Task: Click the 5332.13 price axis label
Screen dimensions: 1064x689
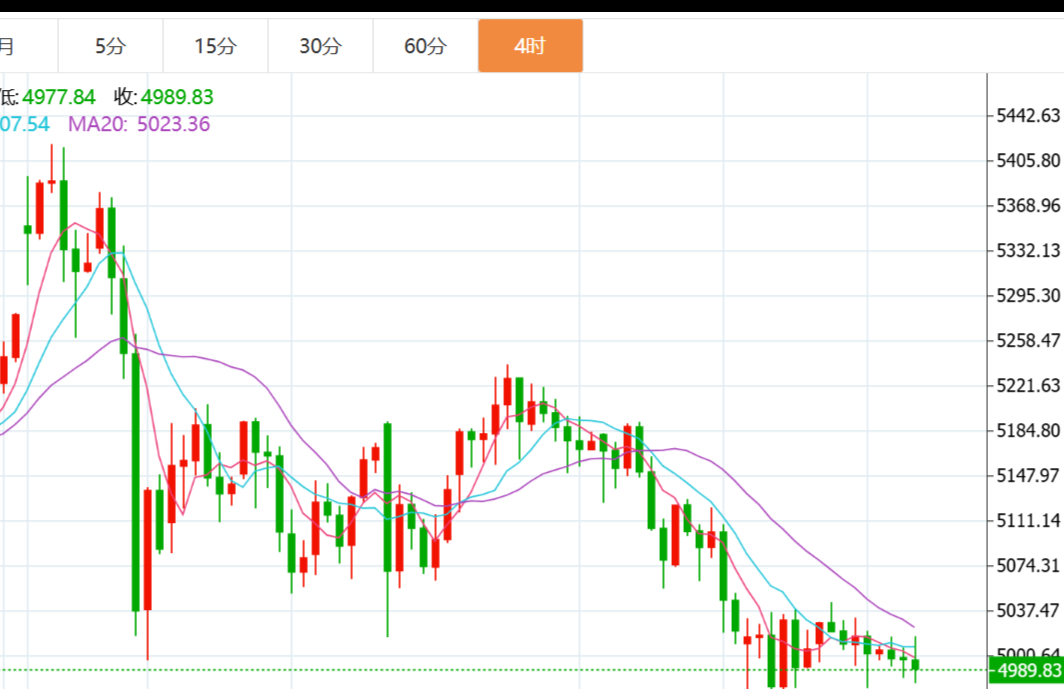Action: coord(1028,250)
